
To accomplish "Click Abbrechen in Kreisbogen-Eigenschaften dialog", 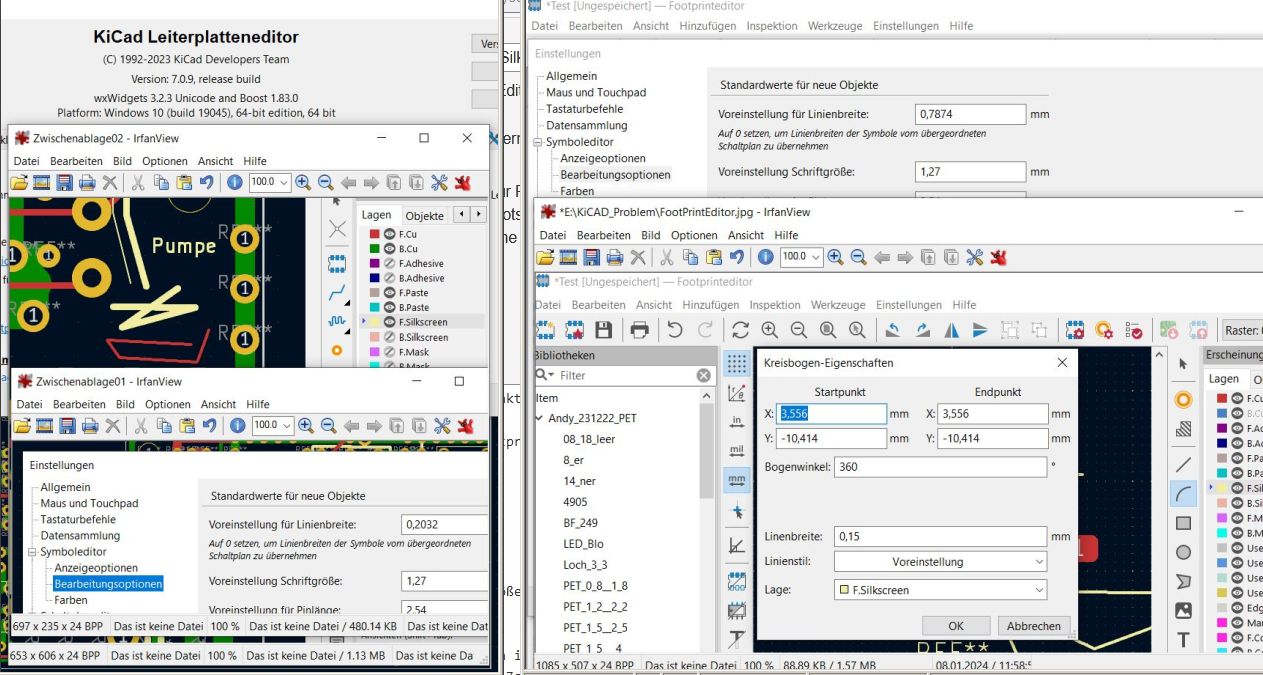I will point(1033,626).
